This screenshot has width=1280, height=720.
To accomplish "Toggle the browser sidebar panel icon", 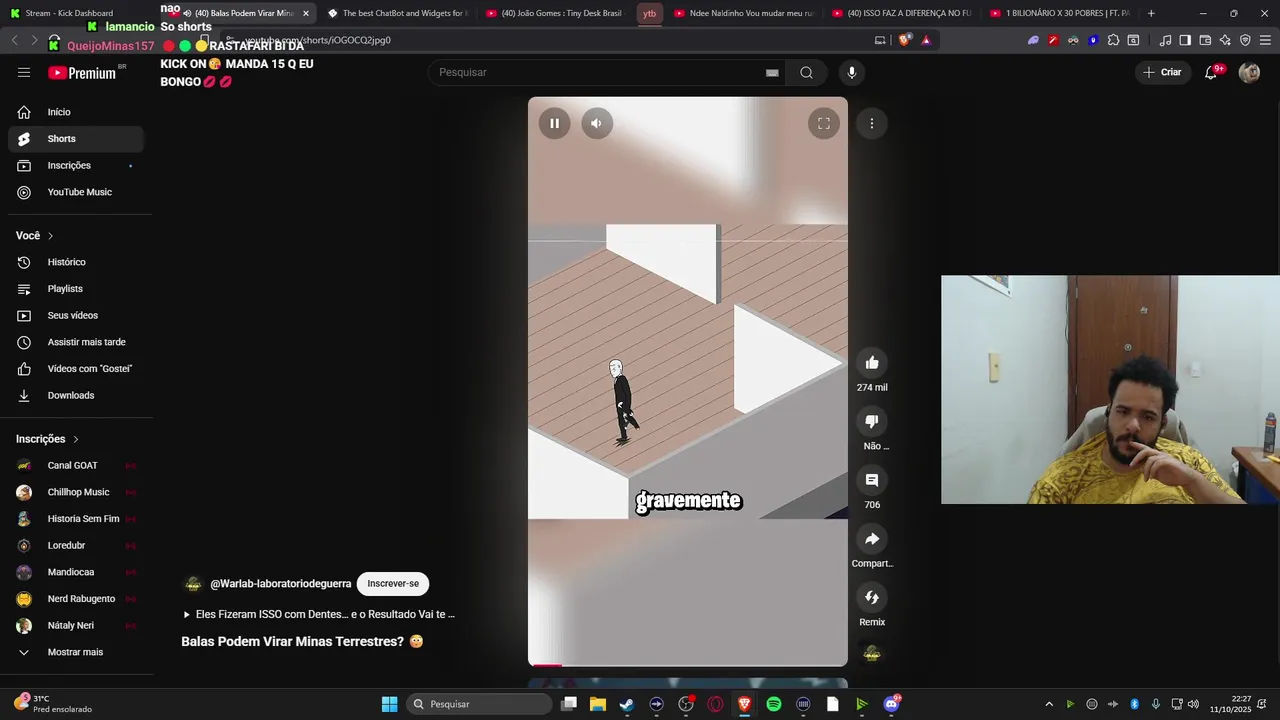I will [1185, 40].
